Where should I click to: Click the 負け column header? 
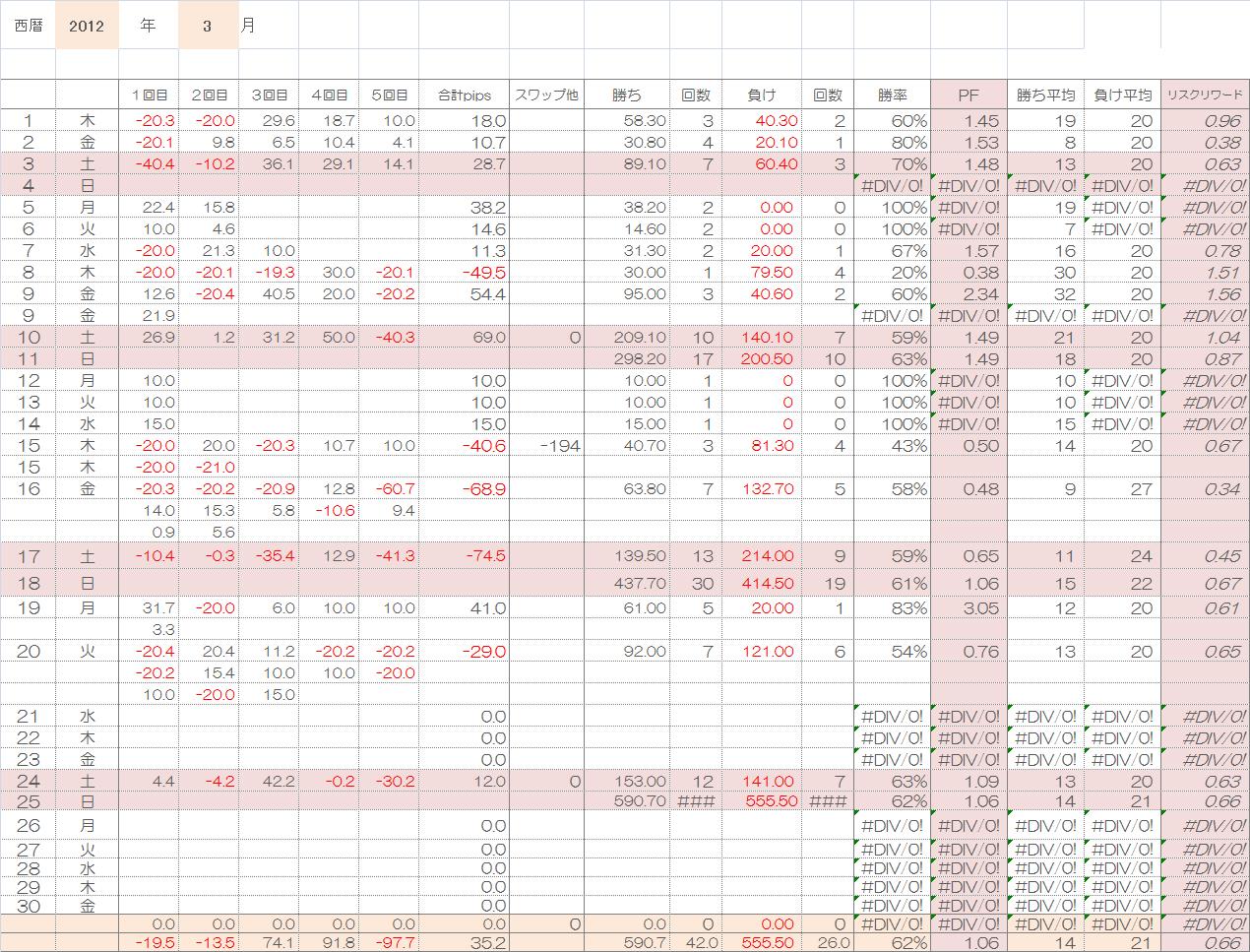[762, 95]
